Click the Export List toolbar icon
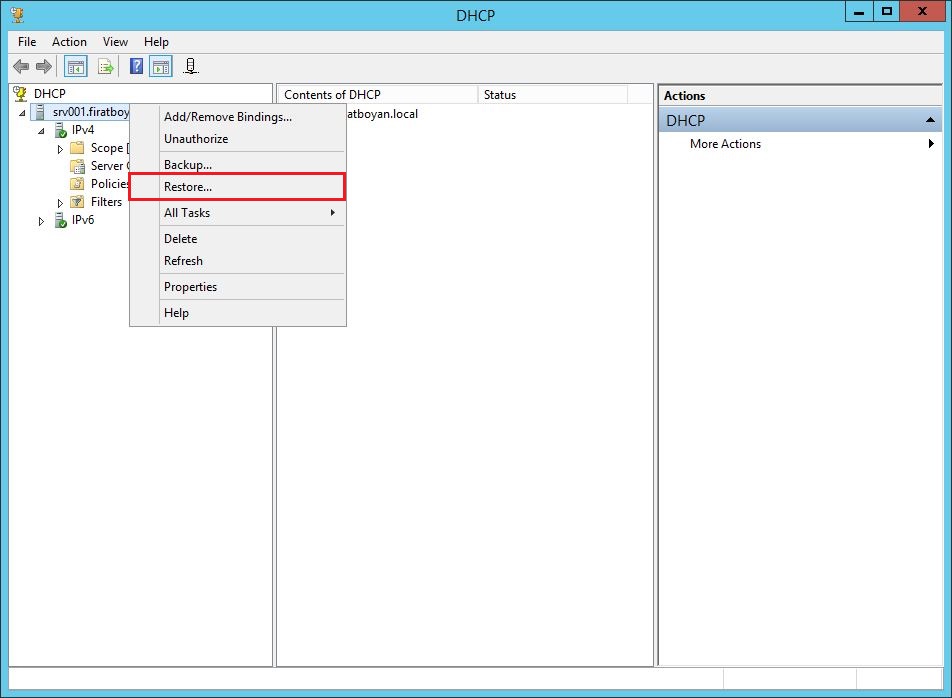Viewport: 952px width, 698px height. pyautogui.click(x=106, y=66)
